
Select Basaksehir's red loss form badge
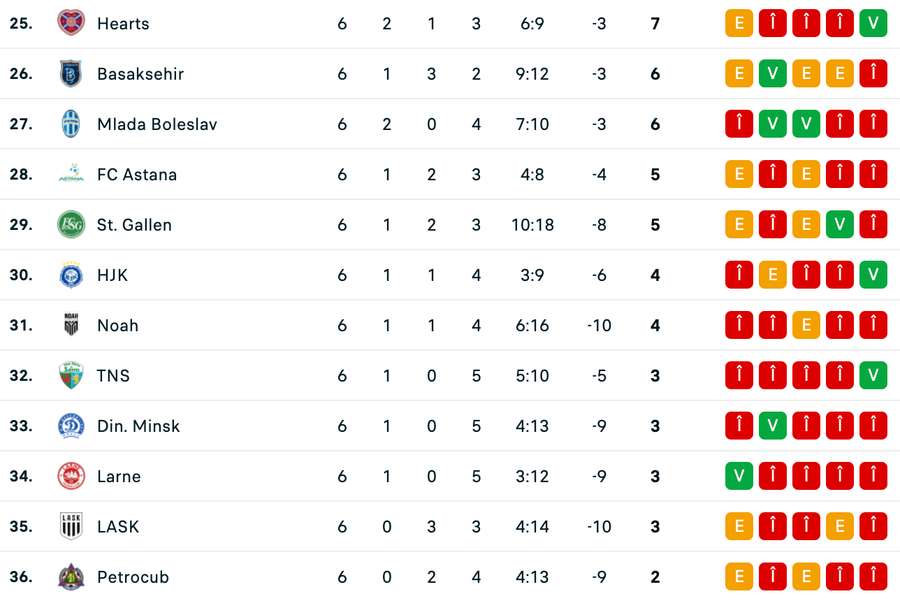click(873, 74)
